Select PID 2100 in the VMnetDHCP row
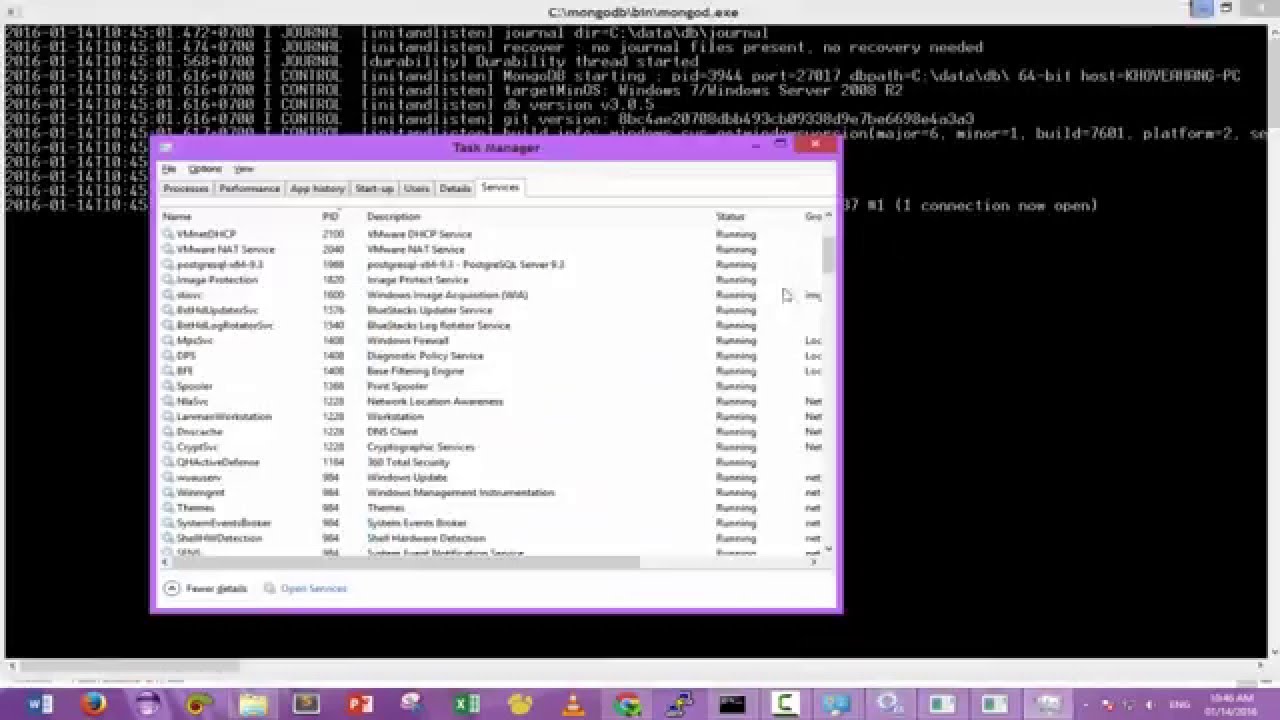1280x720 pixels. tap(333, 234)
